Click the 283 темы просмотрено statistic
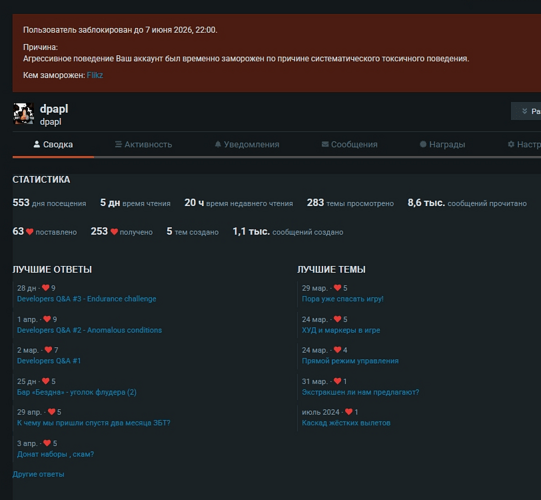 click(350, 203)
